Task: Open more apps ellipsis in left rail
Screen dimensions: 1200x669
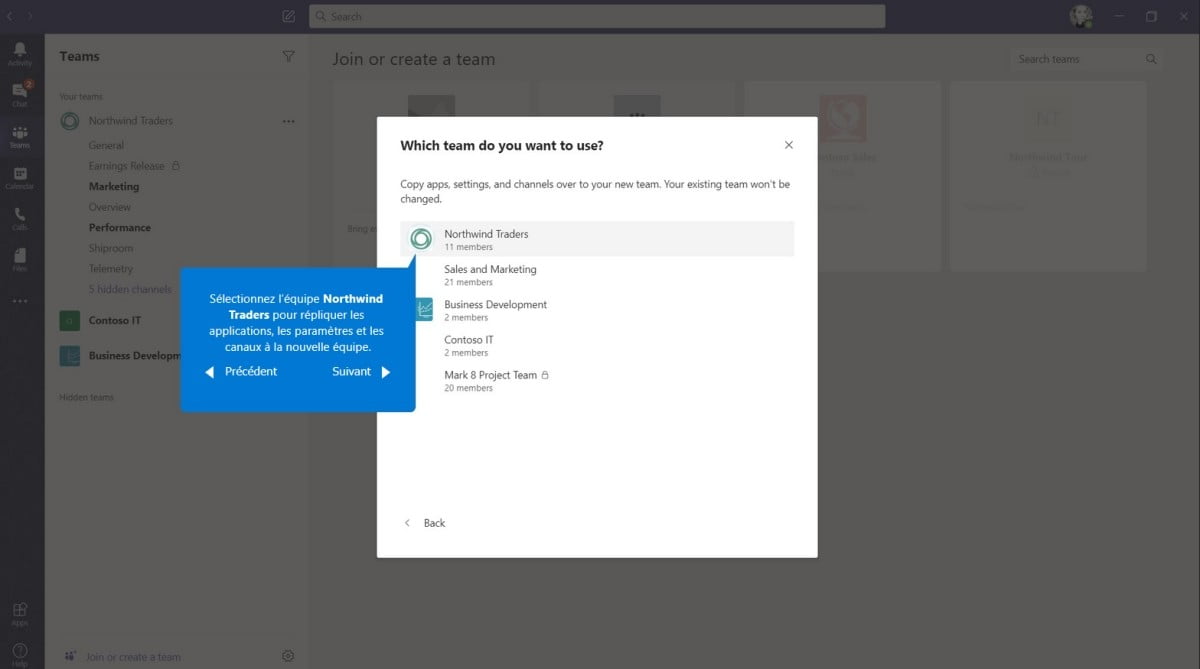Action: tap(20, 301)
